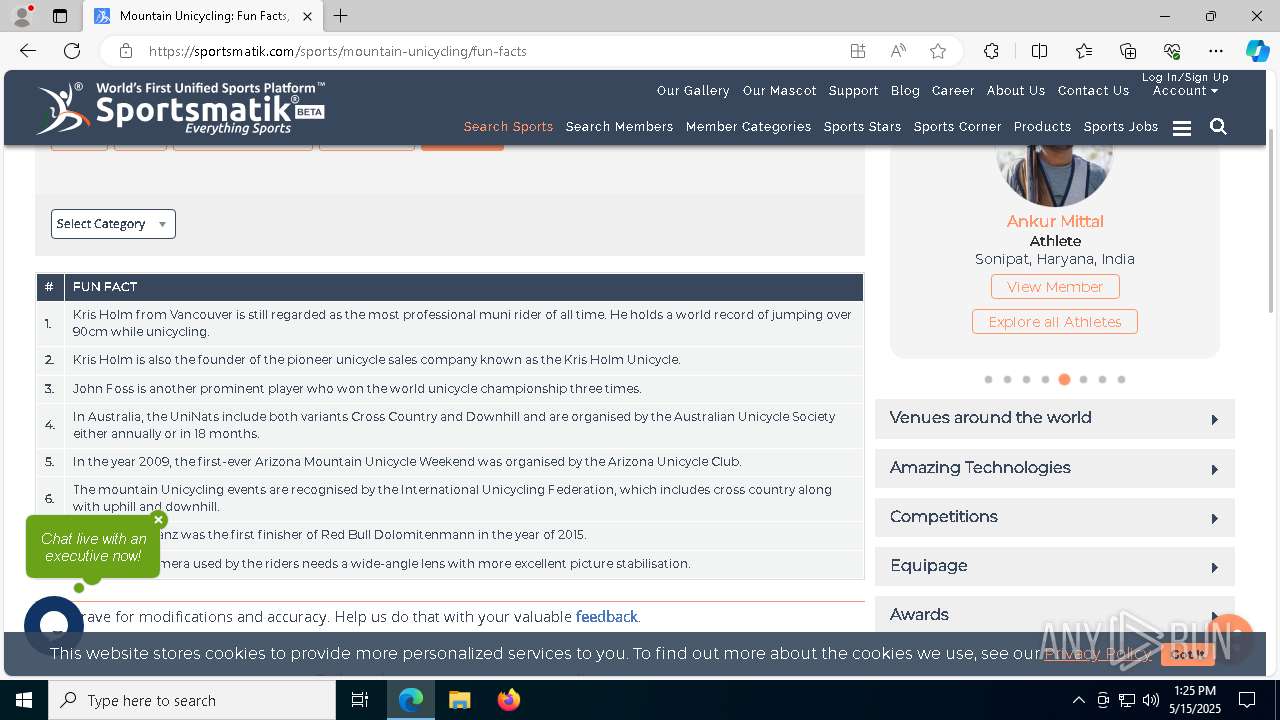The width and height of the screenshot is (1280, 720).
Task: Expand the Competitions section
Action: [1055, 517]
